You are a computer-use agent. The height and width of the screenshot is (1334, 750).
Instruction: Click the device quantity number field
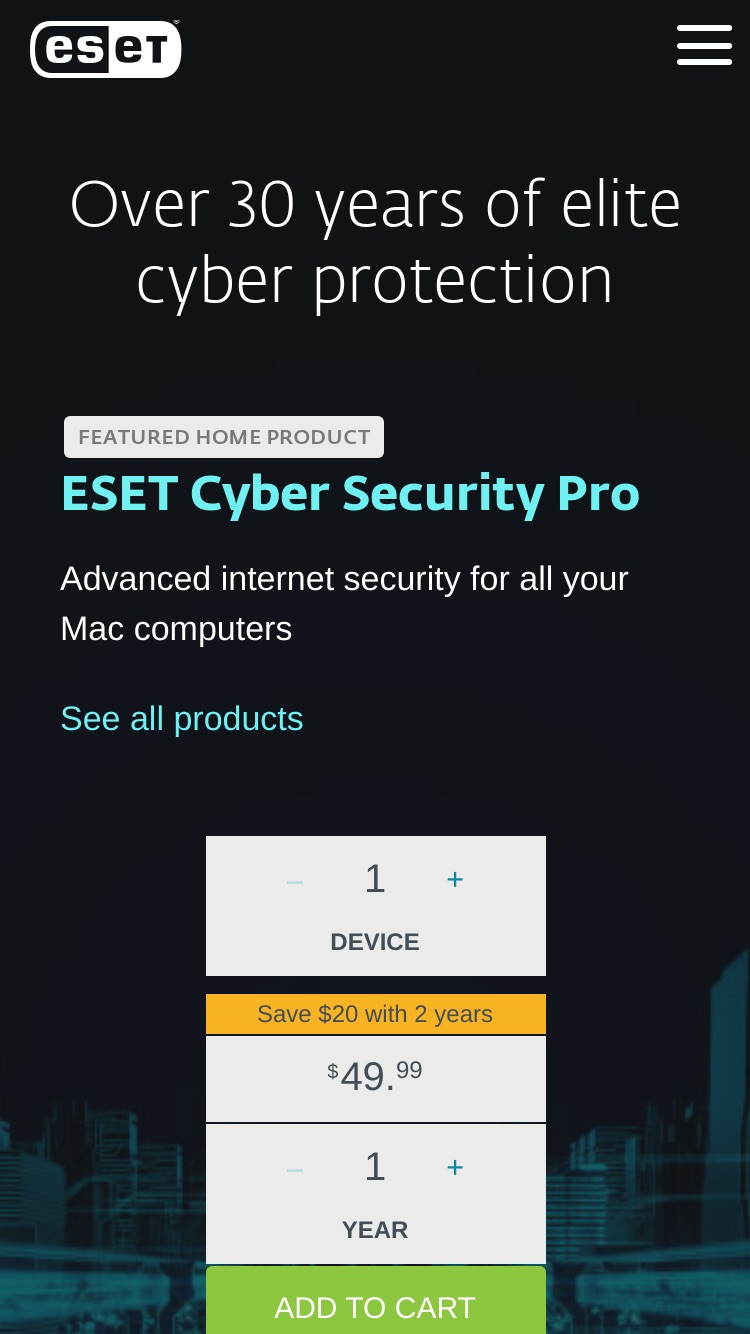375,879
